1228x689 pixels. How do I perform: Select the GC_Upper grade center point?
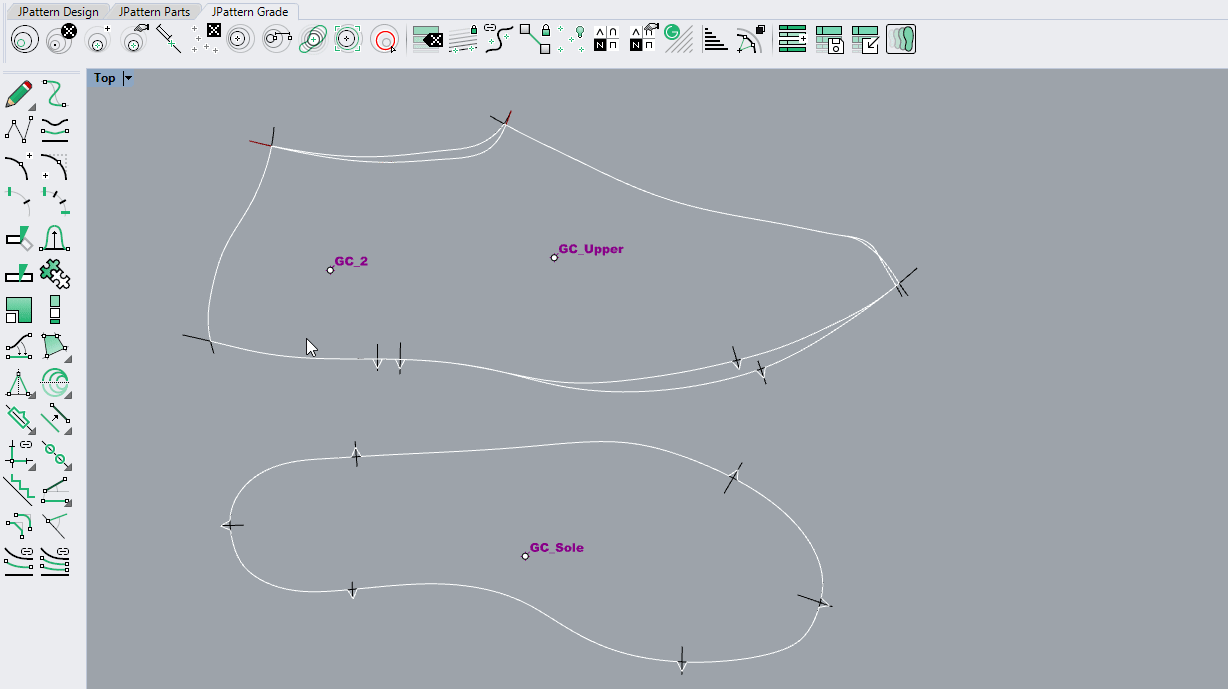coord(554,258)
